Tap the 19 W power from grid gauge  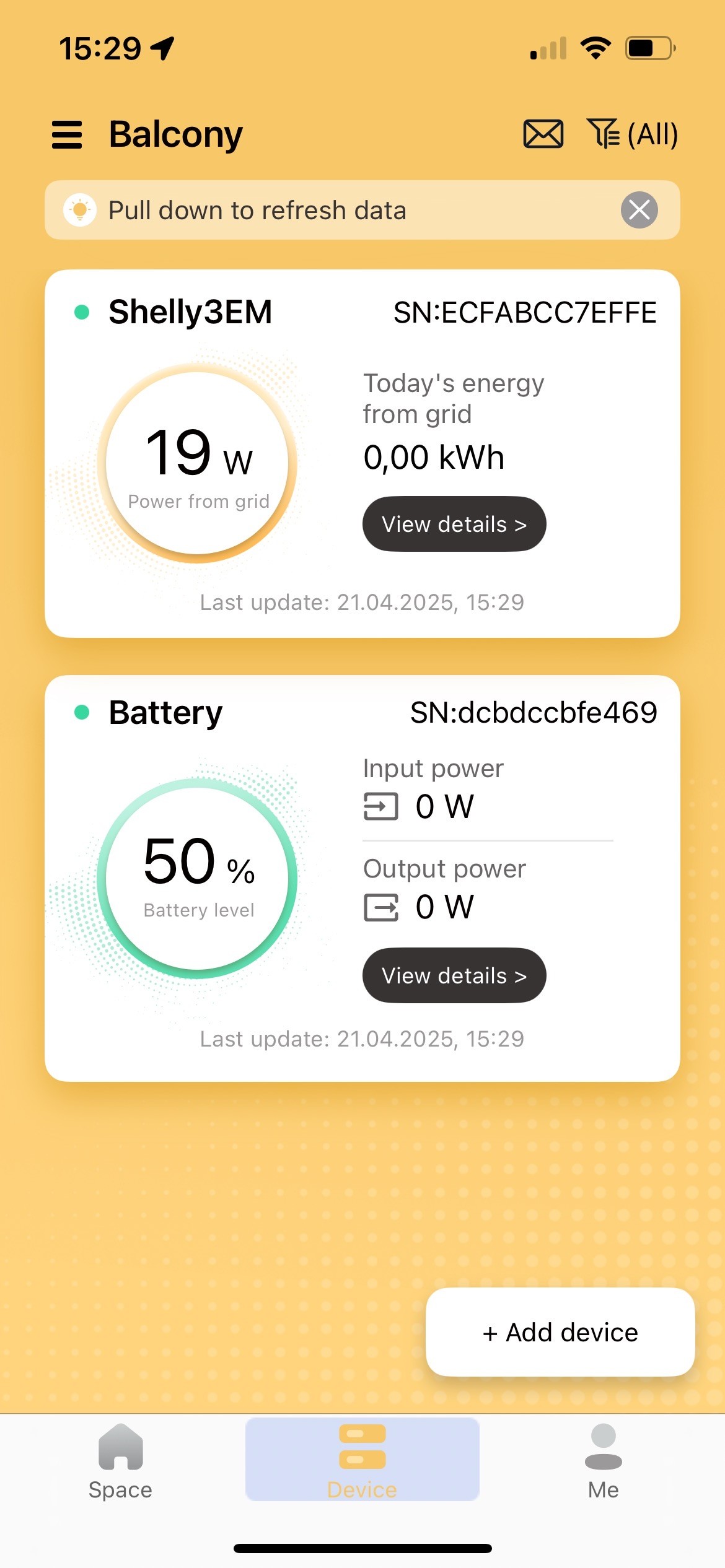click(197, 463)
